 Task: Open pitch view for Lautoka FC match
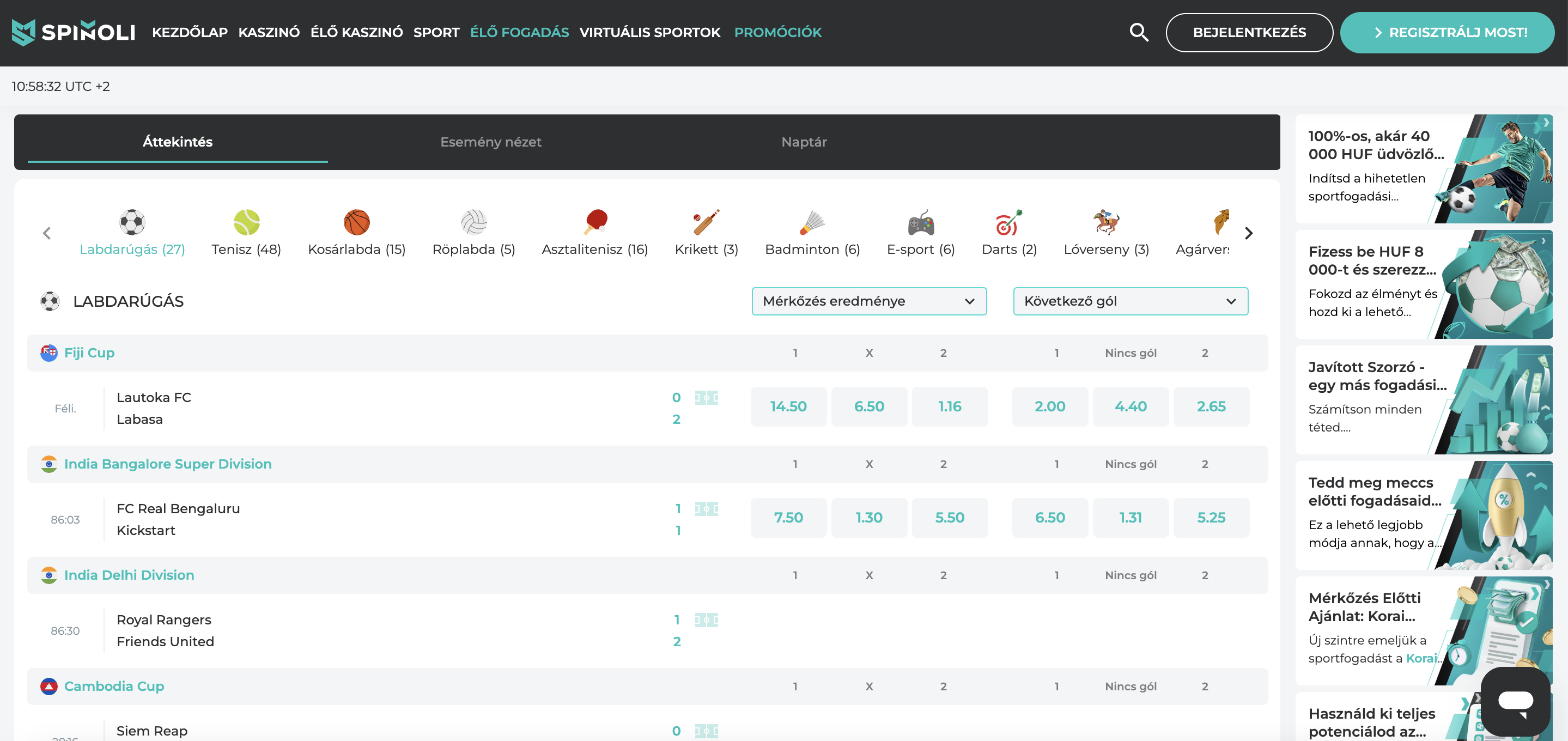(706, 398)
